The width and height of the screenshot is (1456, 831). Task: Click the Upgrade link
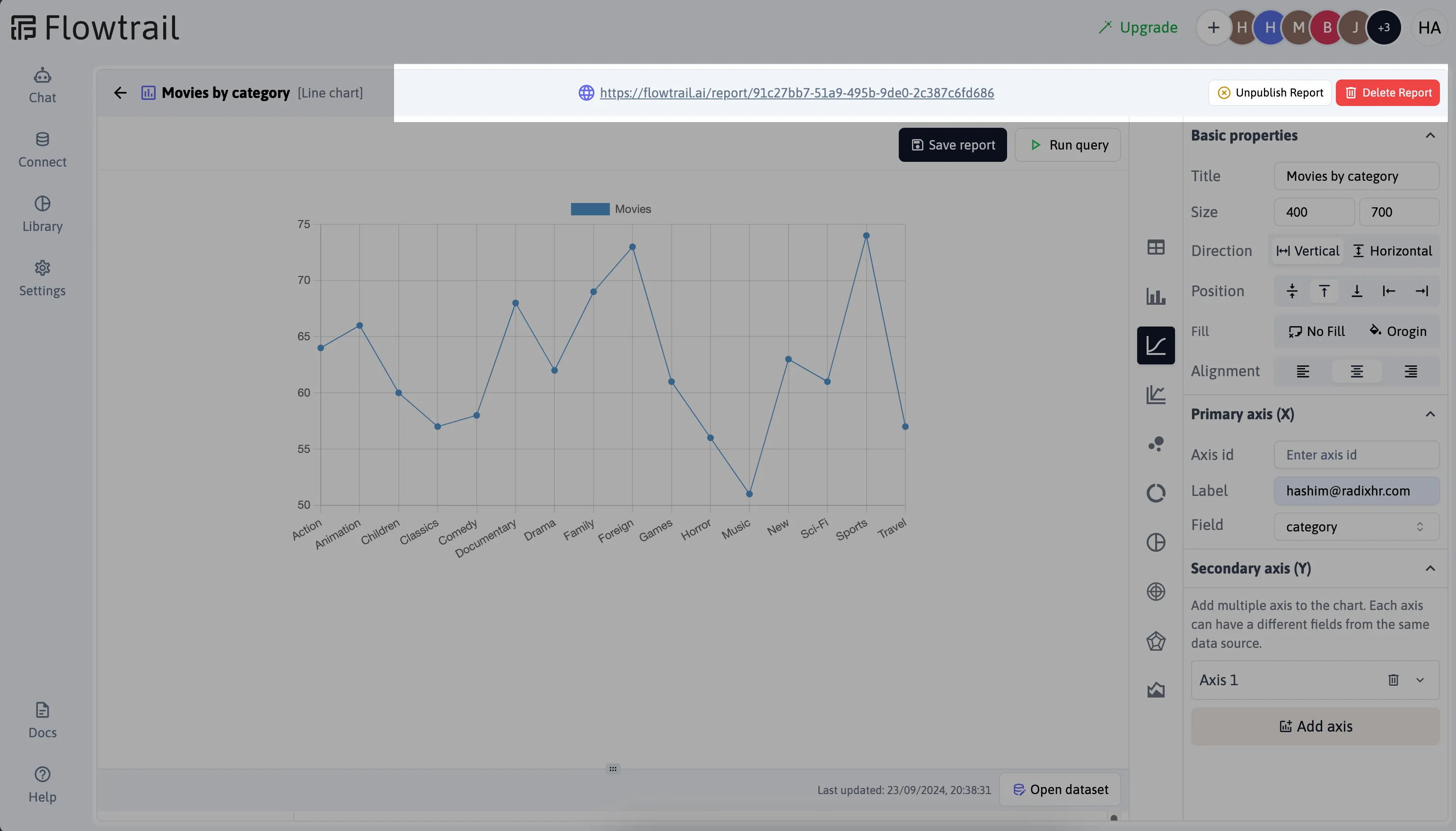[x=1138, y=27]
